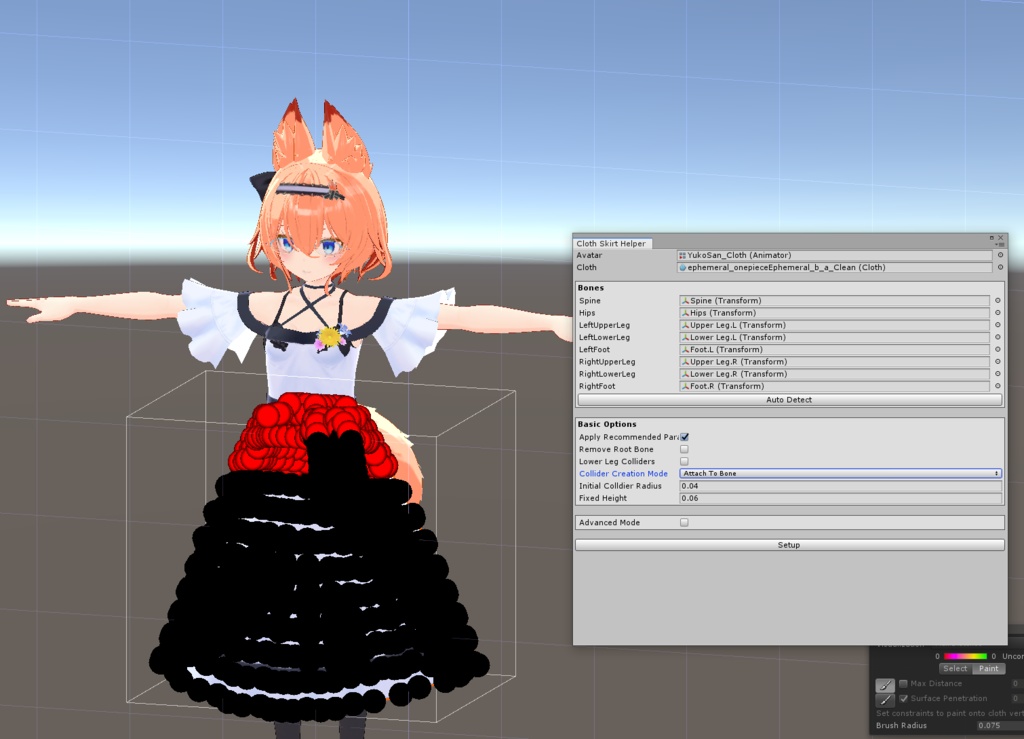
Task: Click the Animator icon in the Avatar field
Action: click(682, 254)
